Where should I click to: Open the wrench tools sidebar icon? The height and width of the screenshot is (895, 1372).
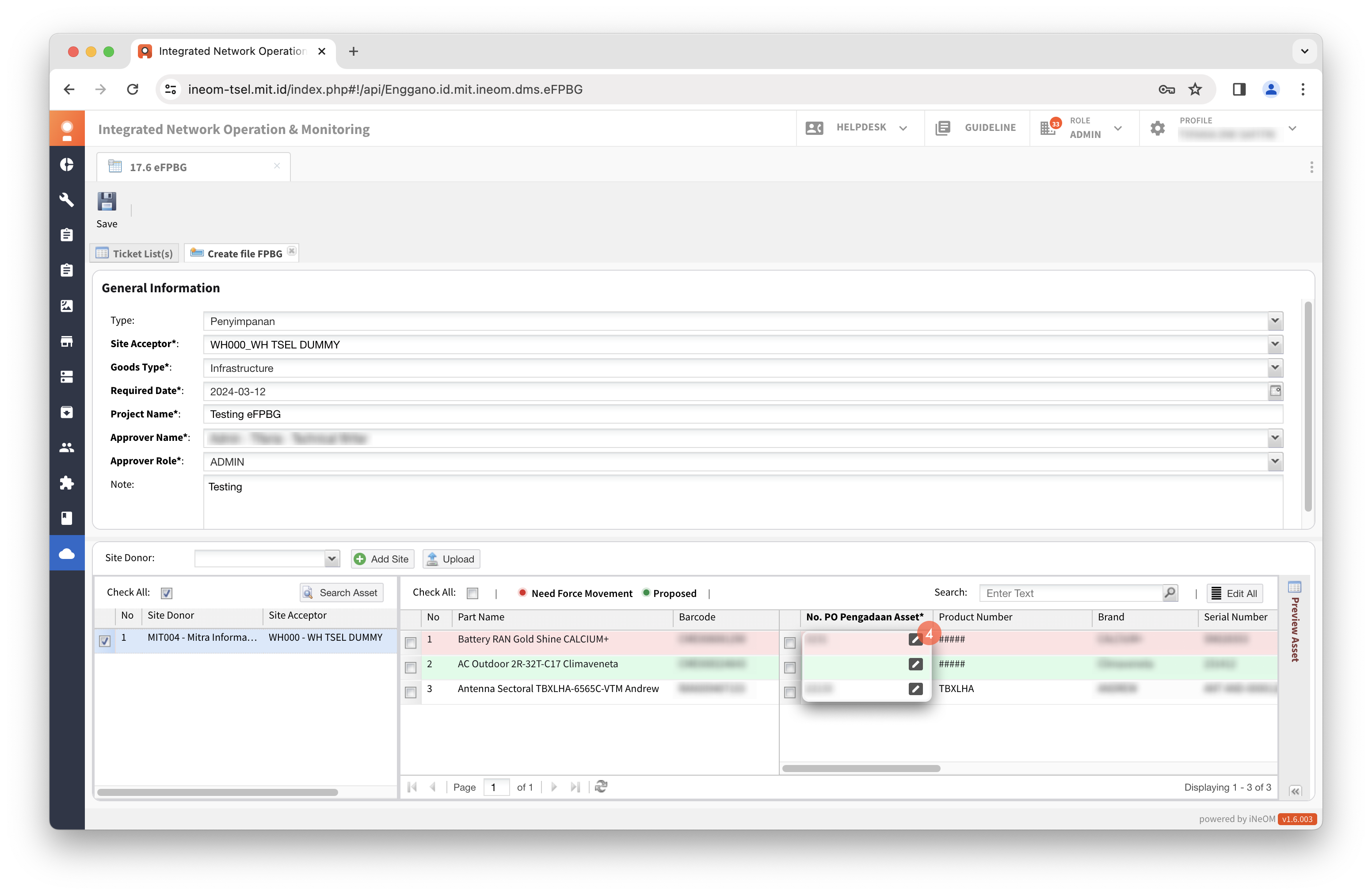67,199
